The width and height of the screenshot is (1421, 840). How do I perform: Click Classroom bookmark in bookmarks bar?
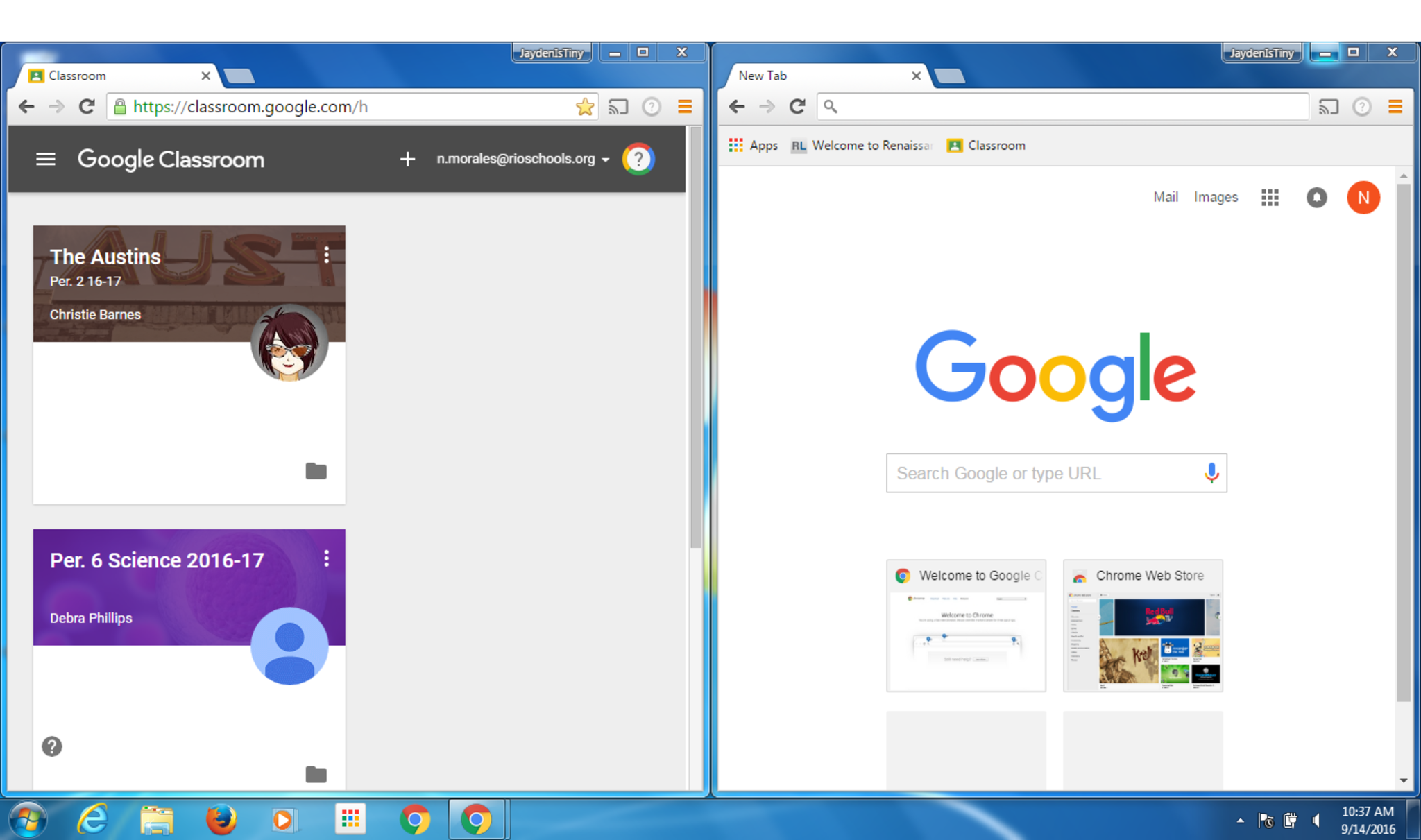[x=987, y=146]
